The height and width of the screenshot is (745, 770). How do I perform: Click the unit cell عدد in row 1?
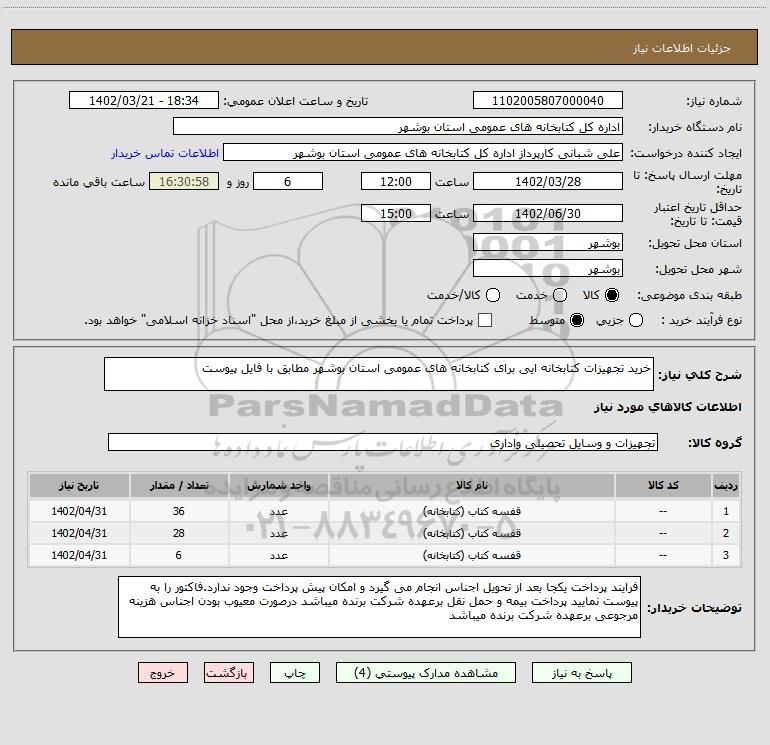click(278, 511)
